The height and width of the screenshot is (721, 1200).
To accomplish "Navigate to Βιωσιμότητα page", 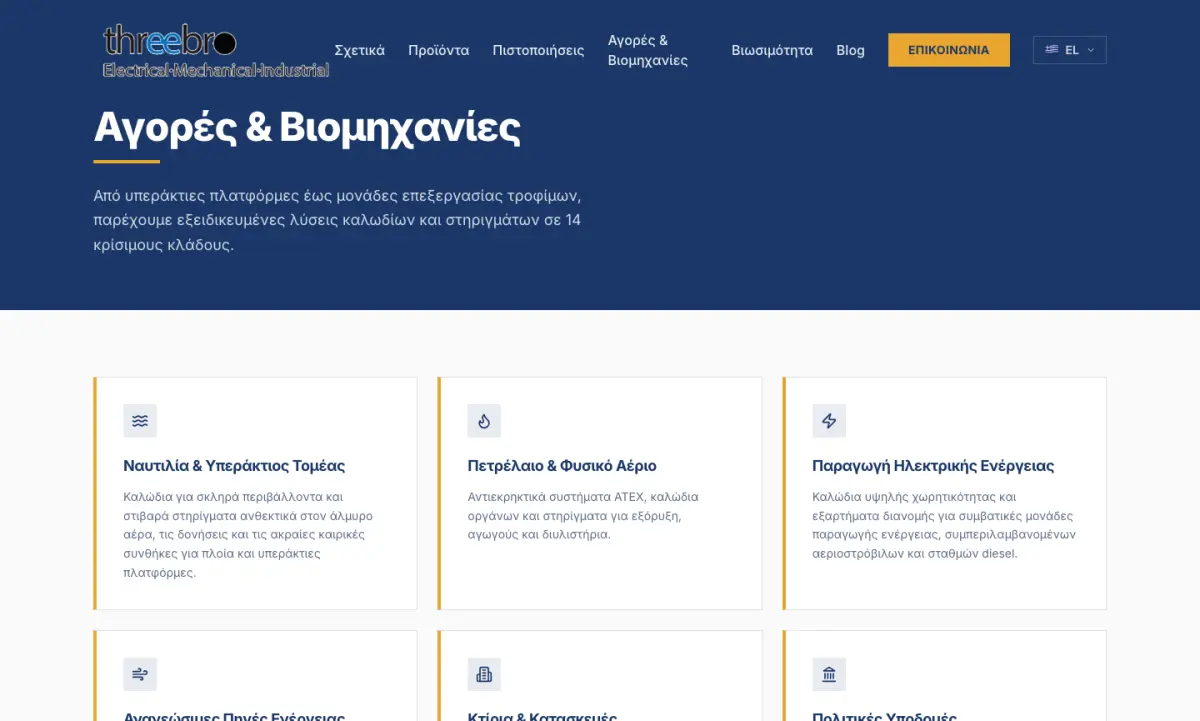I will [x=772, y=50].
